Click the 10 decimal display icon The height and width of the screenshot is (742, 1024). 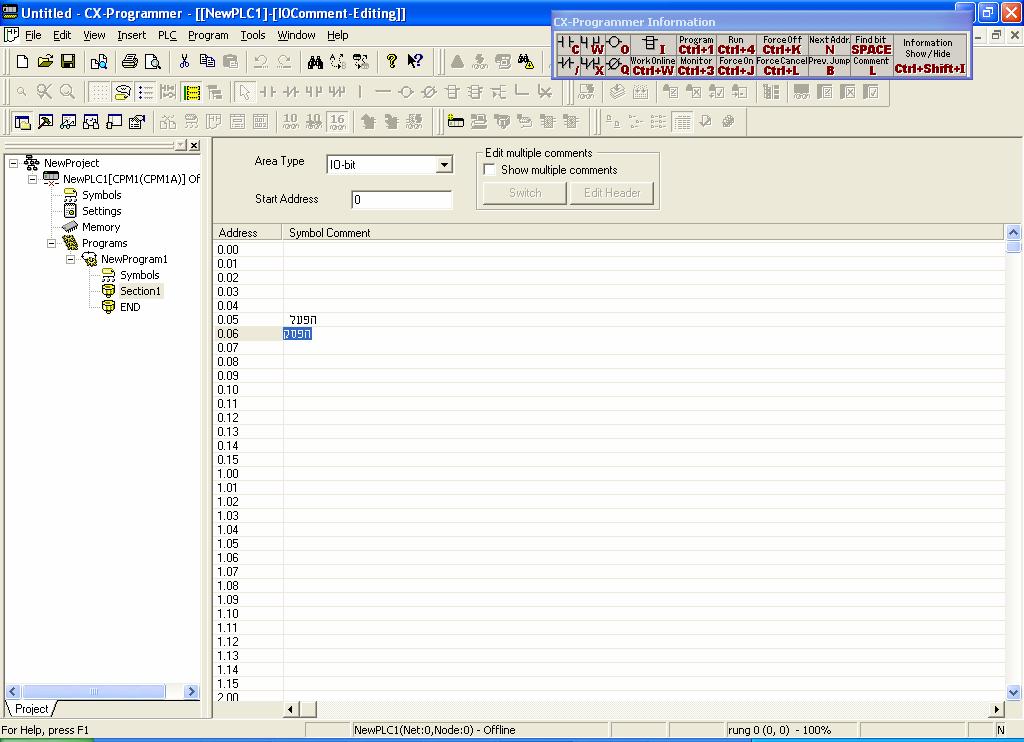[290, 121]
